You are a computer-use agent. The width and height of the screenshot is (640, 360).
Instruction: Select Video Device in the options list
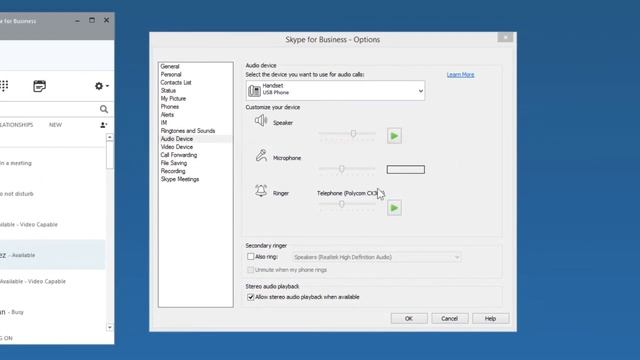[177, 147]
